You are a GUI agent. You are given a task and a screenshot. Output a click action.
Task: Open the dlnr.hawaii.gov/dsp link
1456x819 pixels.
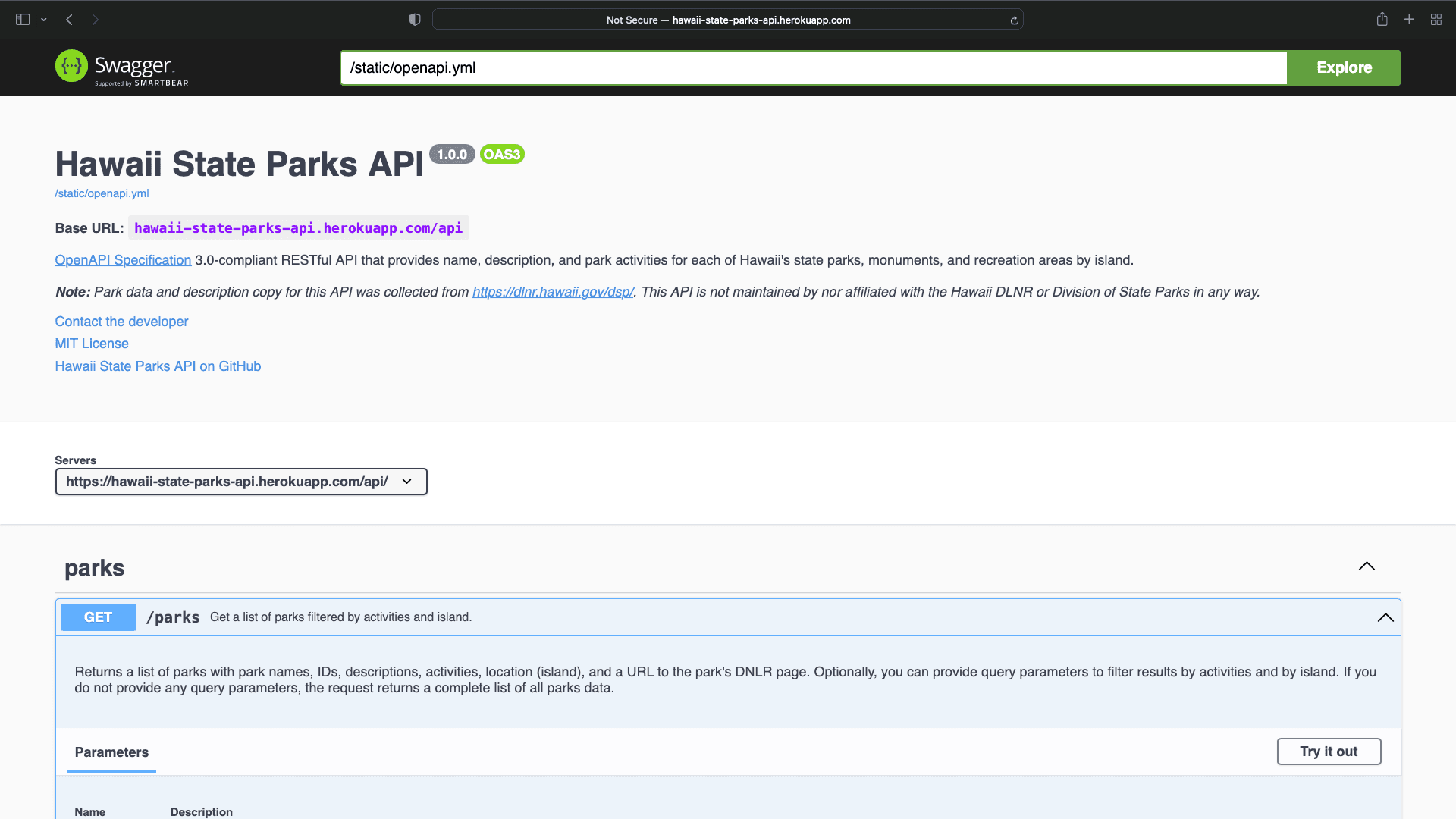pos(553,292)
